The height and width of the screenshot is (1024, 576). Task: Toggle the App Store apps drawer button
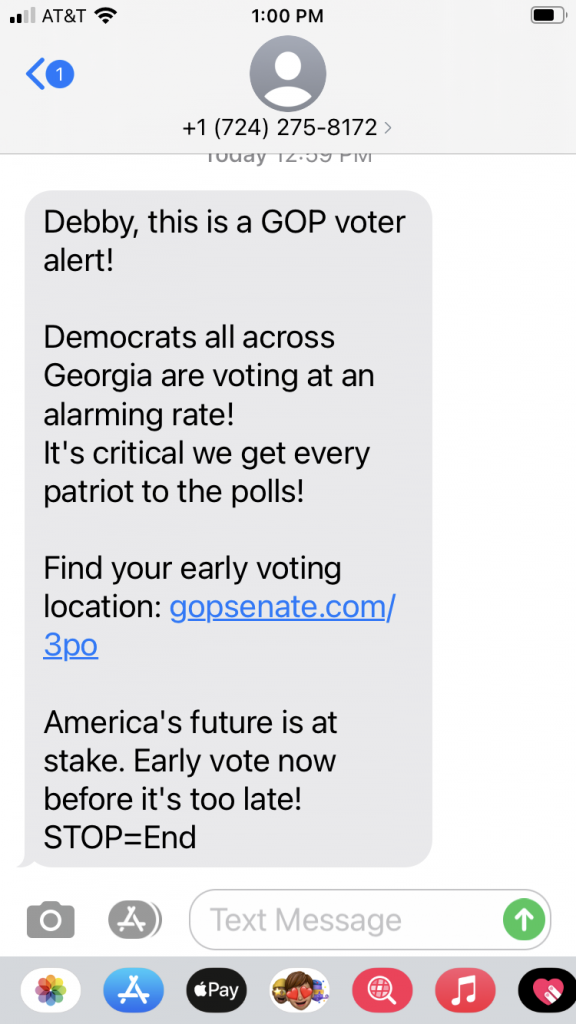[x=134, y=920]
